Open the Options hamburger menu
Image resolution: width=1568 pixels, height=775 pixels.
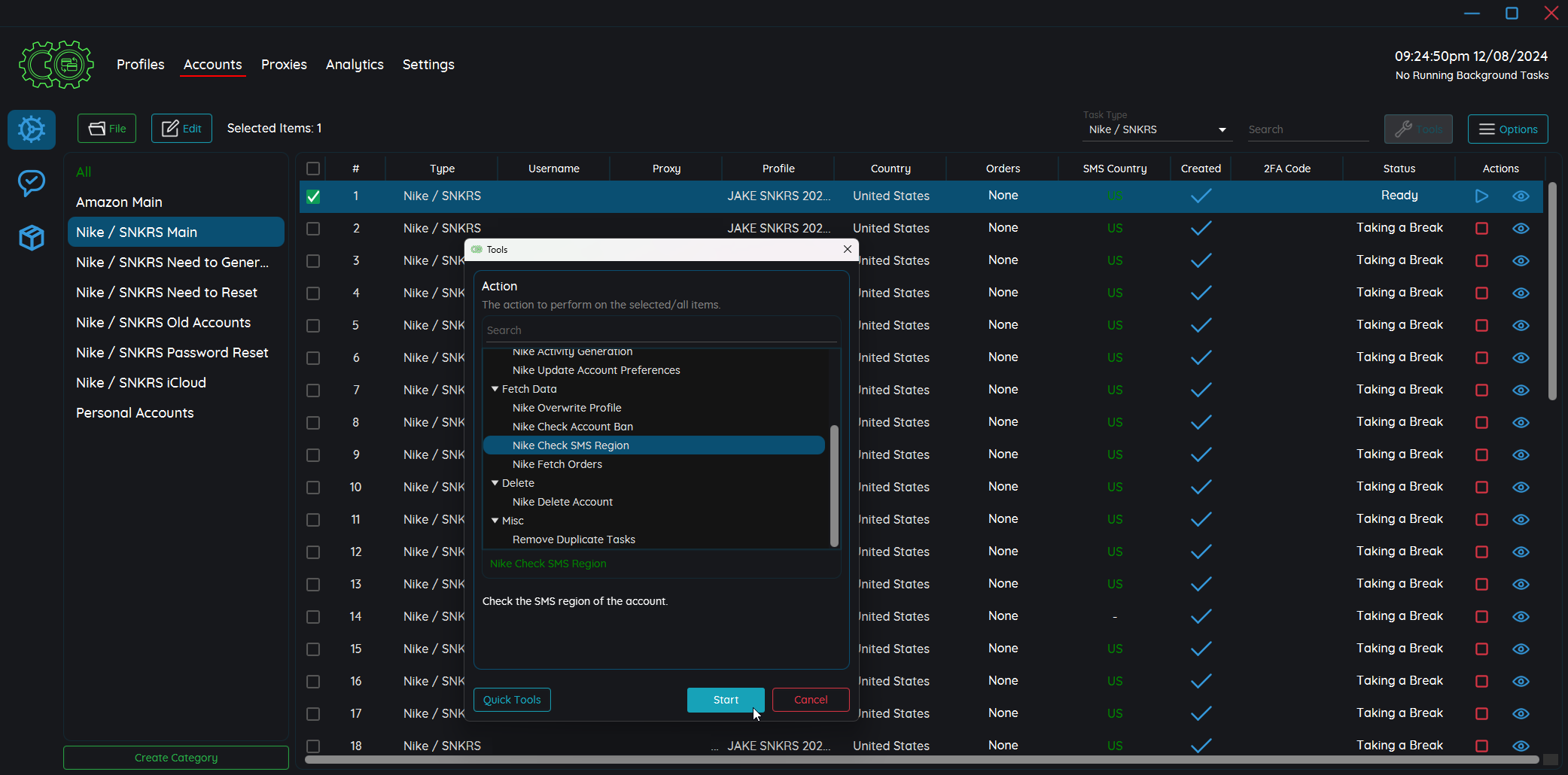tap(1507, 129)
